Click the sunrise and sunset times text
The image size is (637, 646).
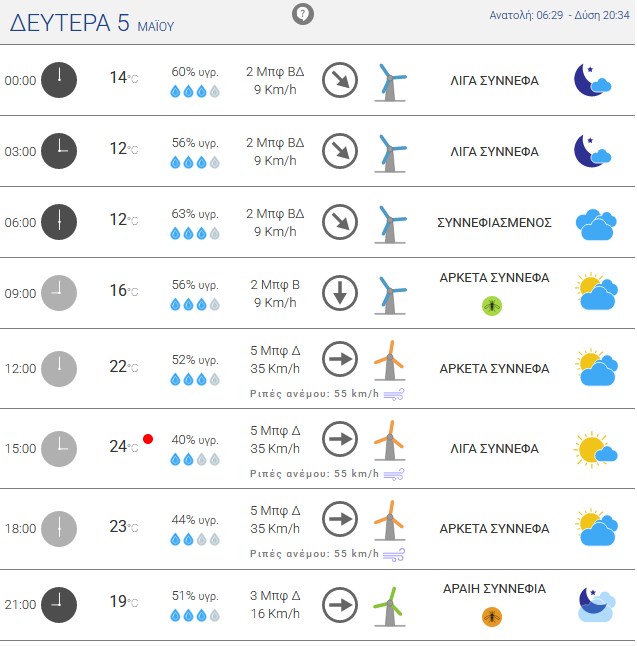tap(559, 15)
